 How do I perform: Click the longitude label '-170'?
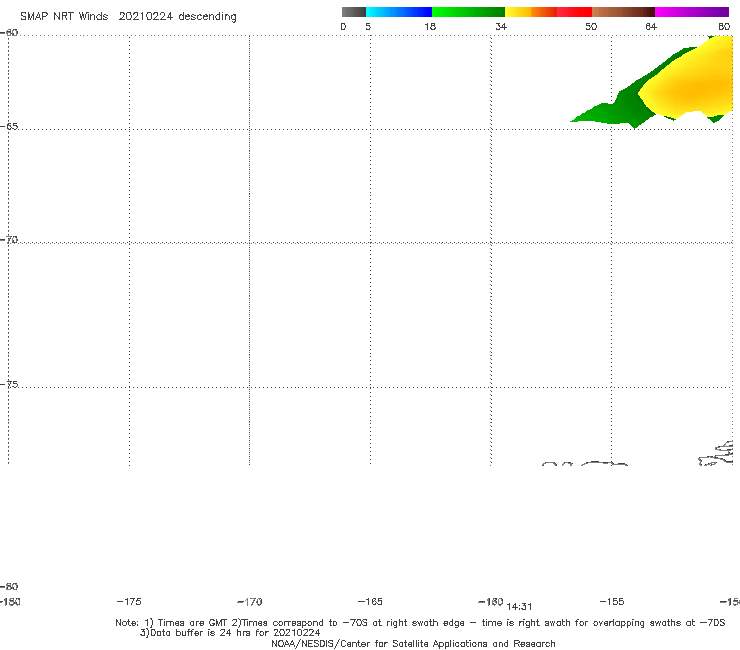pyautogui.click(x=250, y=602)
